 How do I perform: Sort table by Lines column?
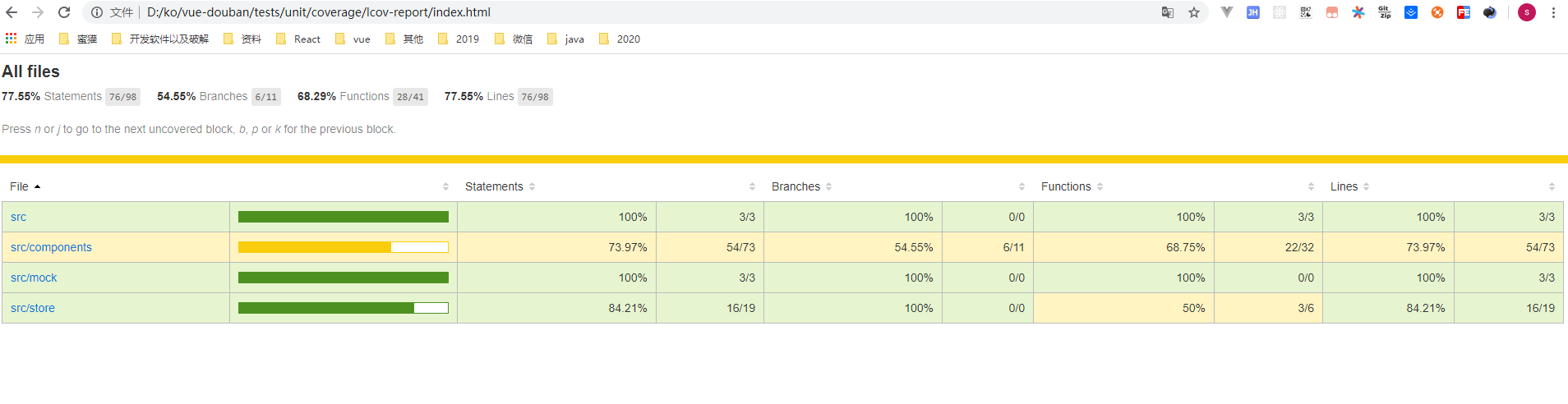pos(1349,186)
